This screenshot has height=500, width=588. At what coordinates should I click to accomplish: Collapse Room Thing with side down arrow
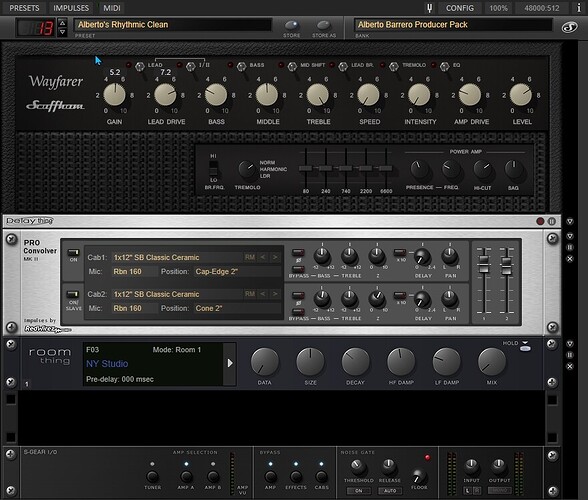(570, 344)
